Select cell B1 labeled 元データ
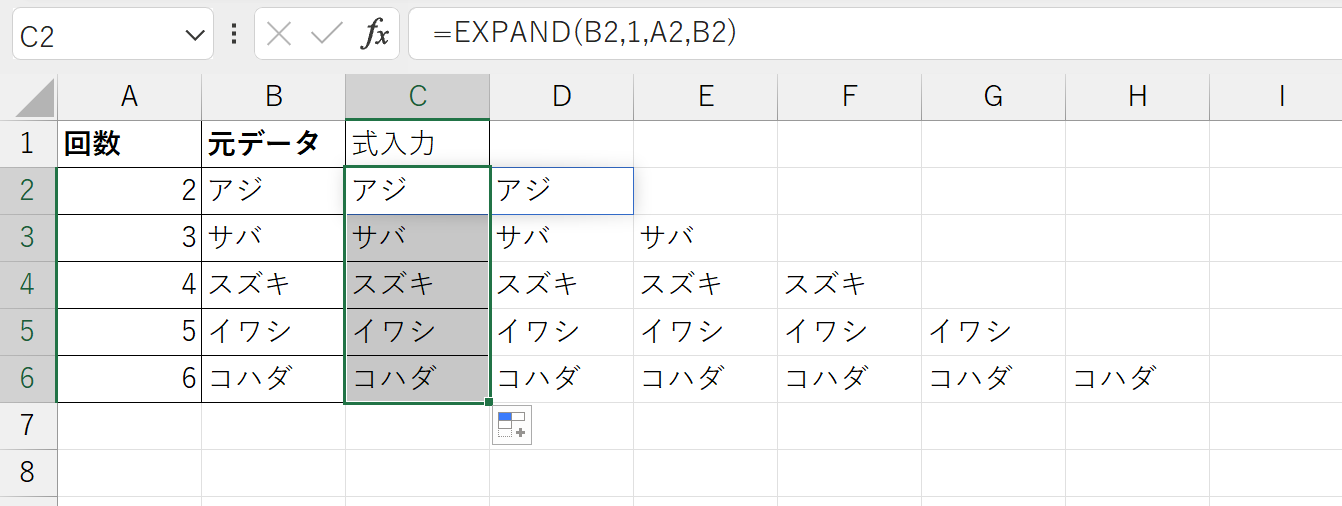The height and width of the screenshot is (506, 1342). pyautogui.click(x=273, y=143)
